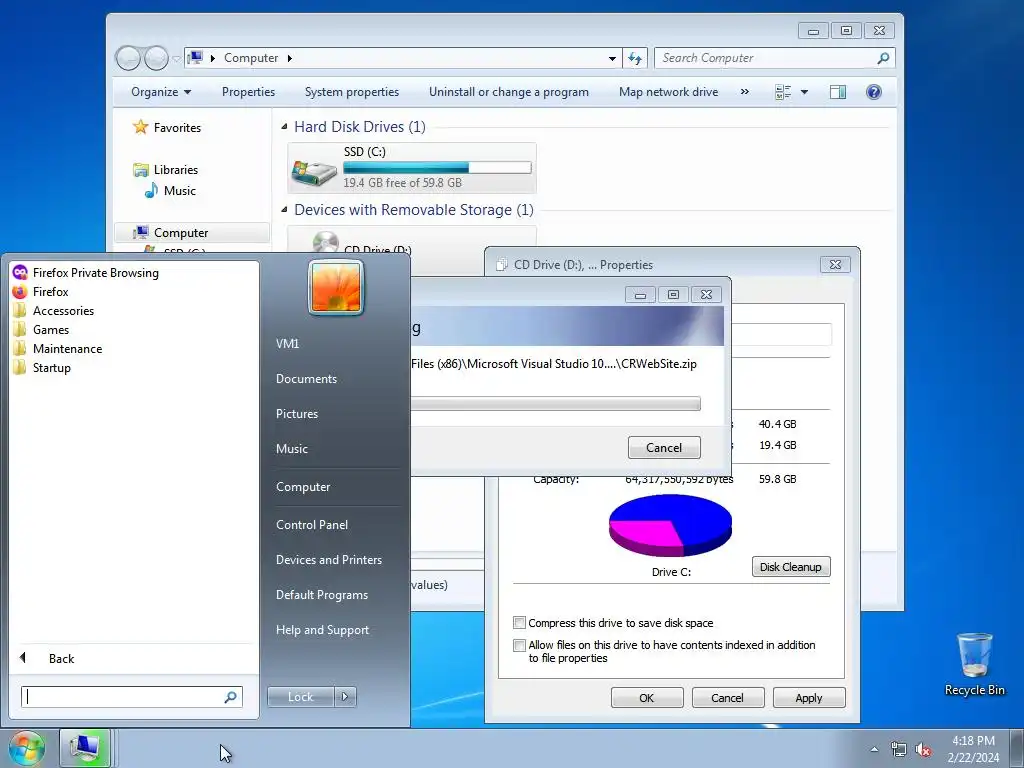Screen dimensions: 1024x768
Task: Select Libraries in the navigation pane
Action: (x=166, y=170)
